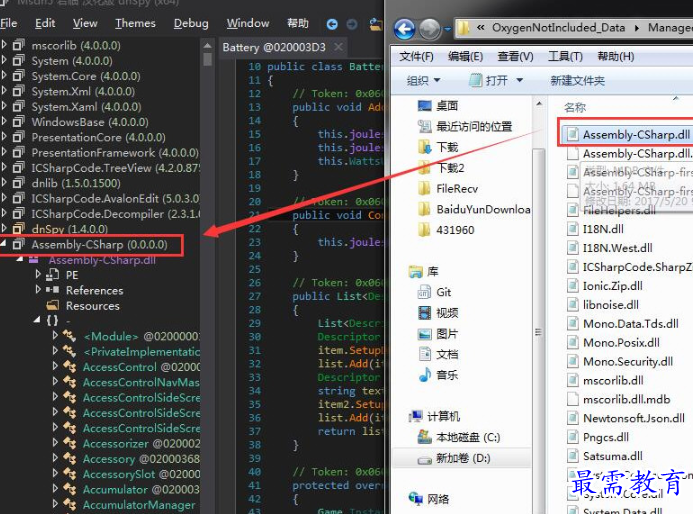Viewport: 693px width, 514px height.
Task: Open the 文件(F) menu in Explorer
Action: tap(416, 57)
